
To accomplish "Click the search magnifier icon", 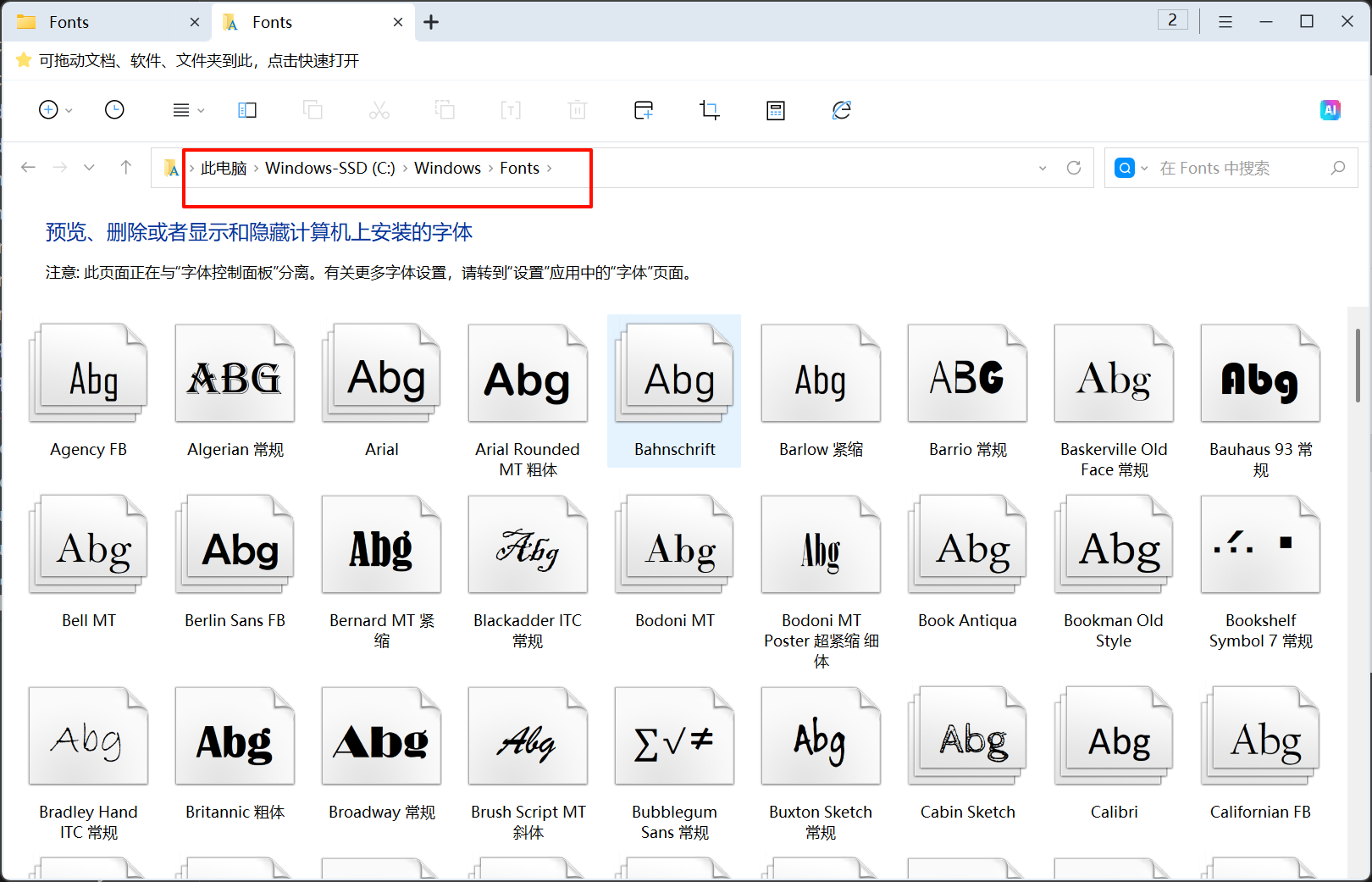I will (x=1338, y=168).
